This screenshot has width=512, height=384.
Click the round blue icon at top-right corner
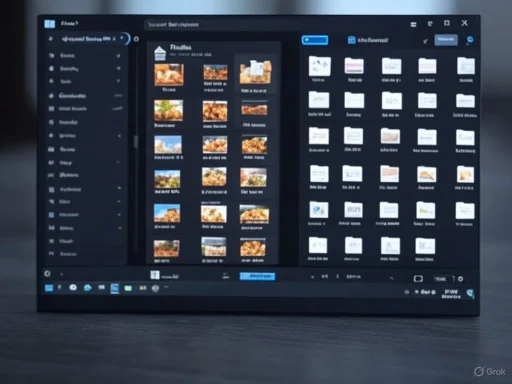tap(470, 40)
